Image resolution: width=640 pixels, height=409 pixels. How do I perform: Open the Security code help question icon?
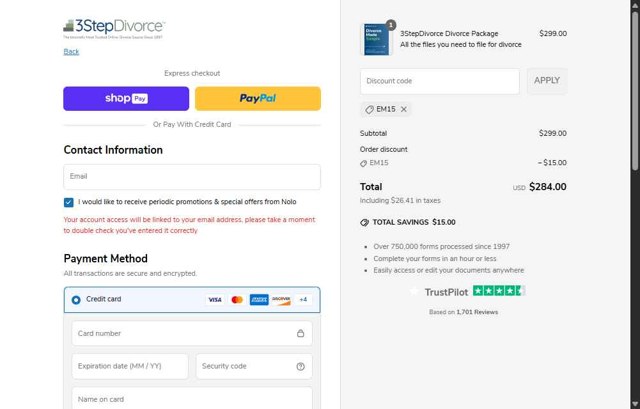[x=300, y=366]
